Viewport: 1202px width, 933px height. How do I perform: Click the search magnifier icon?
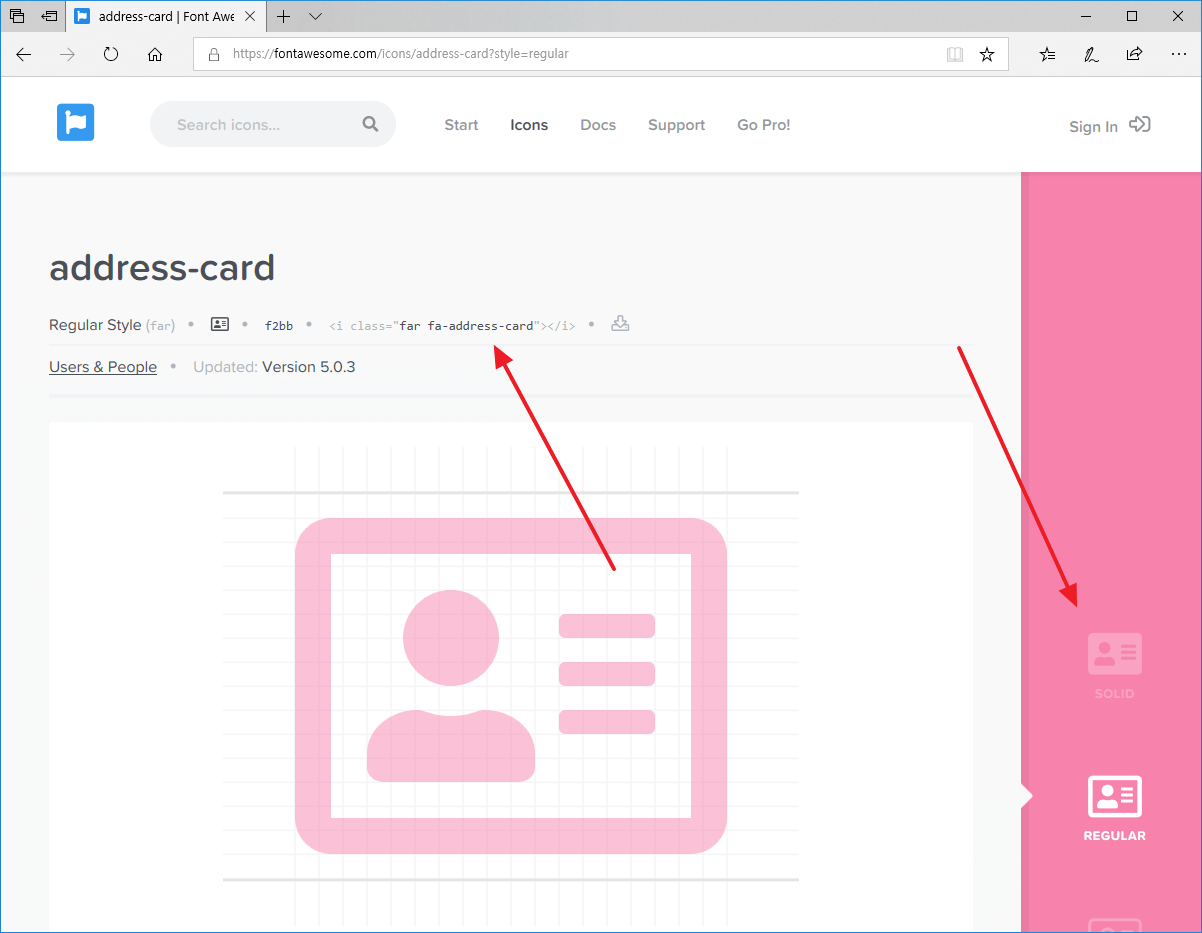tap(371, 124)
